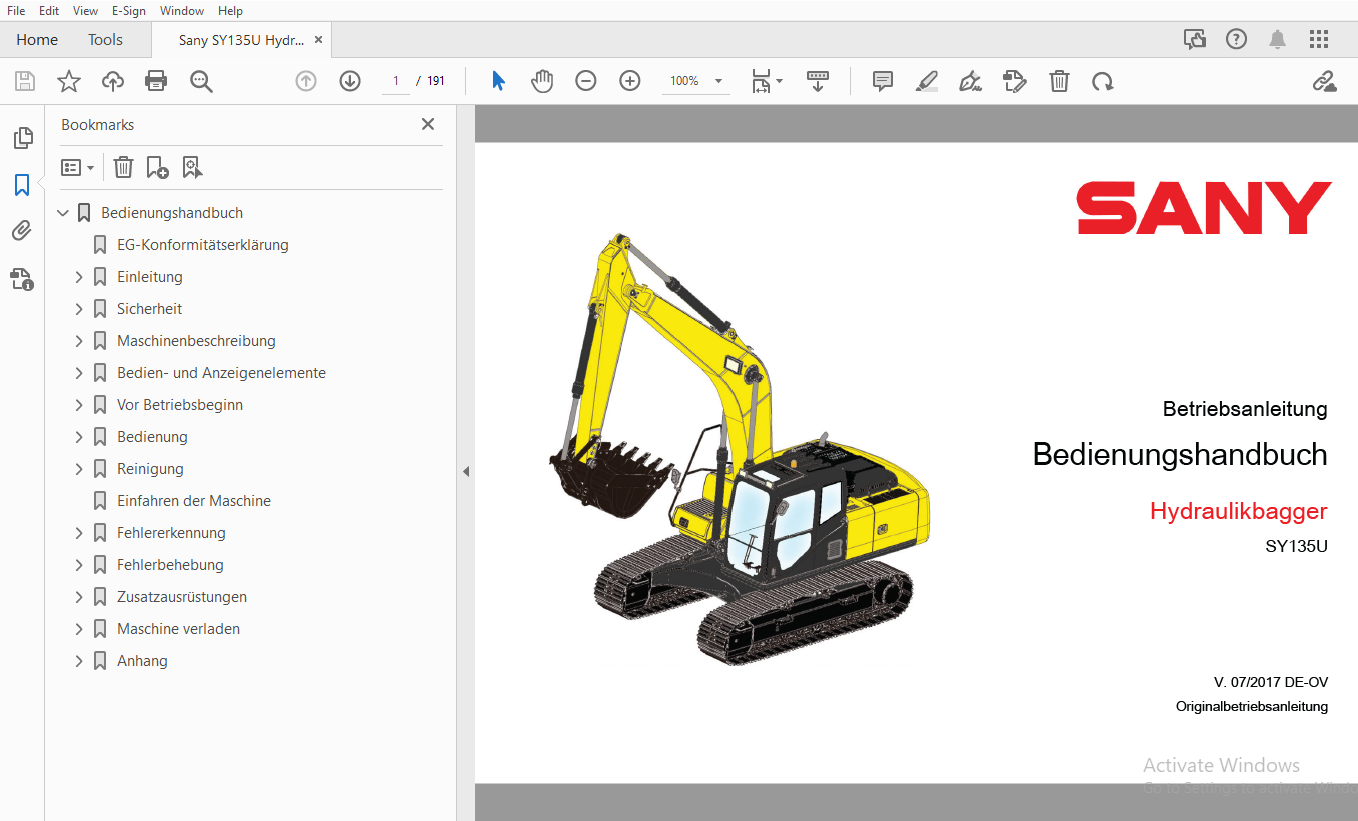The image size is (1358, 821).
Task: Open the page fit options dropdown arrow
Action: [780, 81]
